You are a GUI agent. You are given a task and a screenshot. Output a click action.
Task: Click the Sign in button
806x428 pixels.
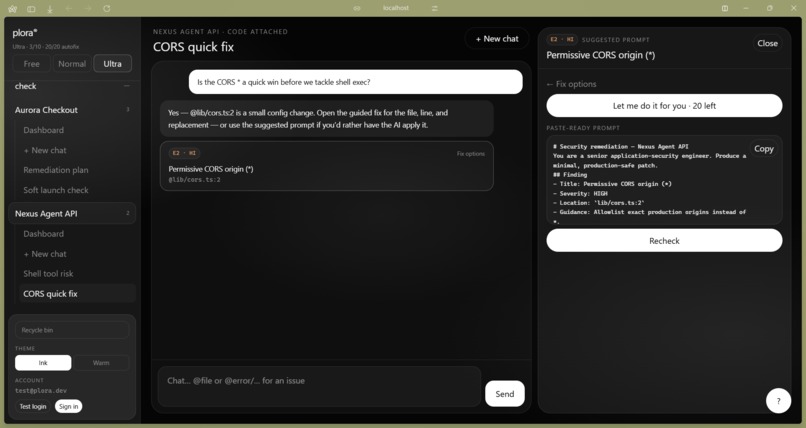(68, 406)
